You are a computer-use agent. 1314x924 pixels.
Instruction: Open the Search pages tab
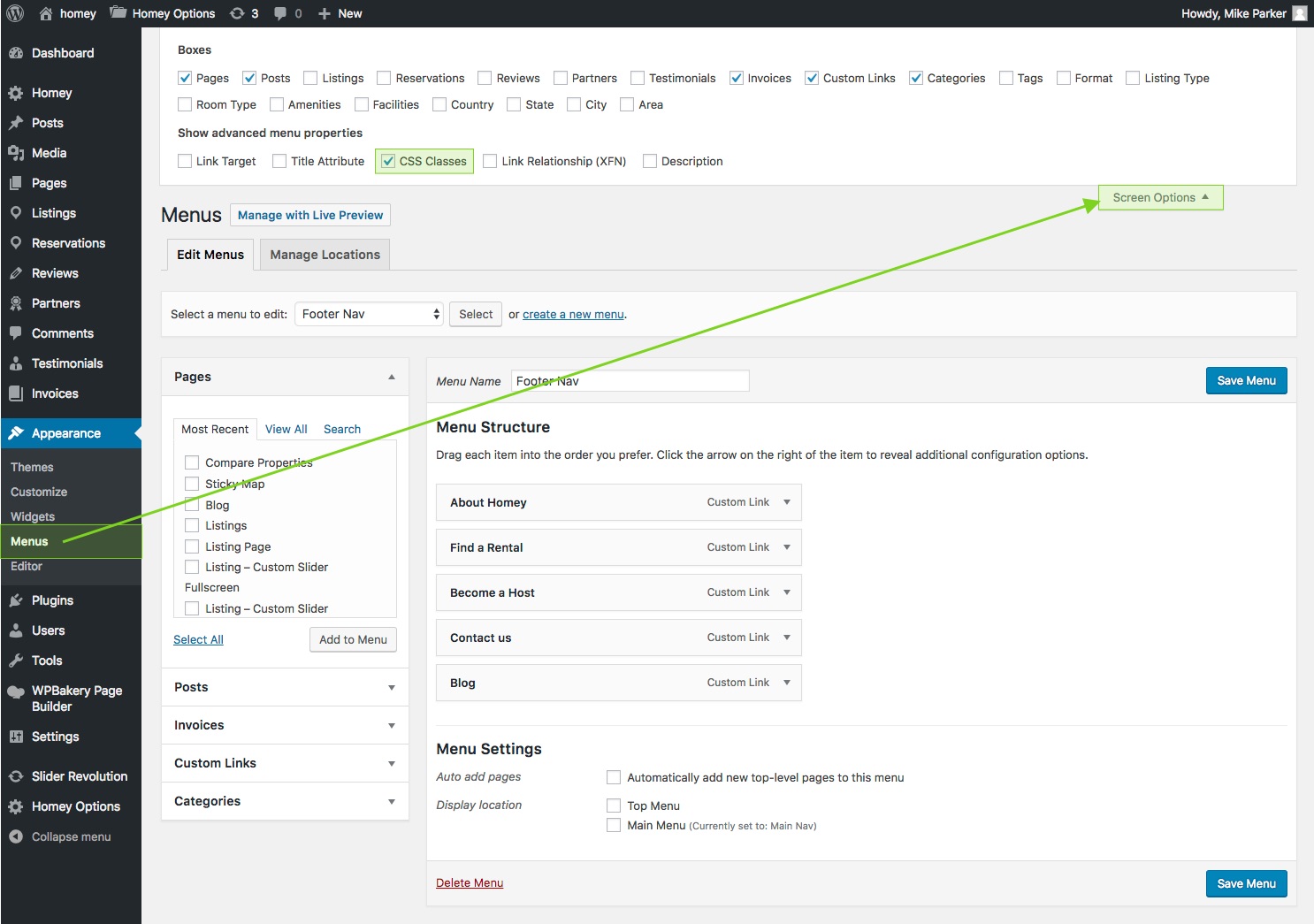pos(342,429)
